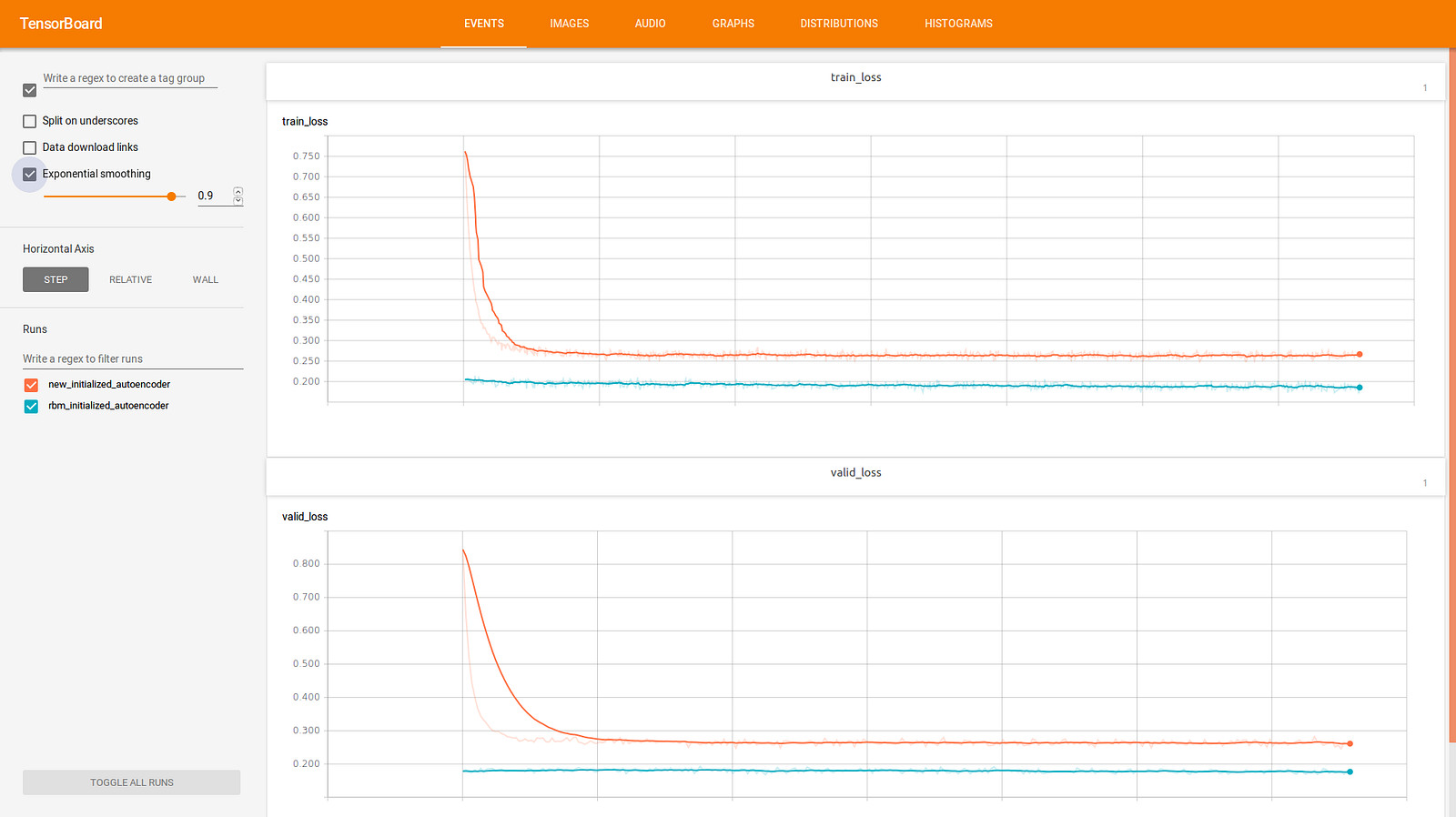This screenshot has width=1456, height=817.
Task: Toggle the Split on underscores checkbox
Action: [30, 121]
